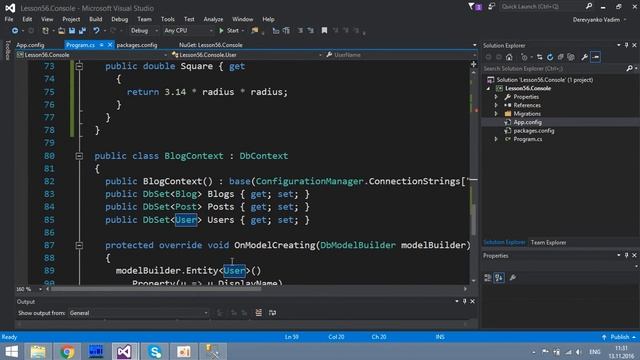Toggle the pin on the Program.cs tab
The width and height of the screenshot is (640, 360).
(101, 45)
